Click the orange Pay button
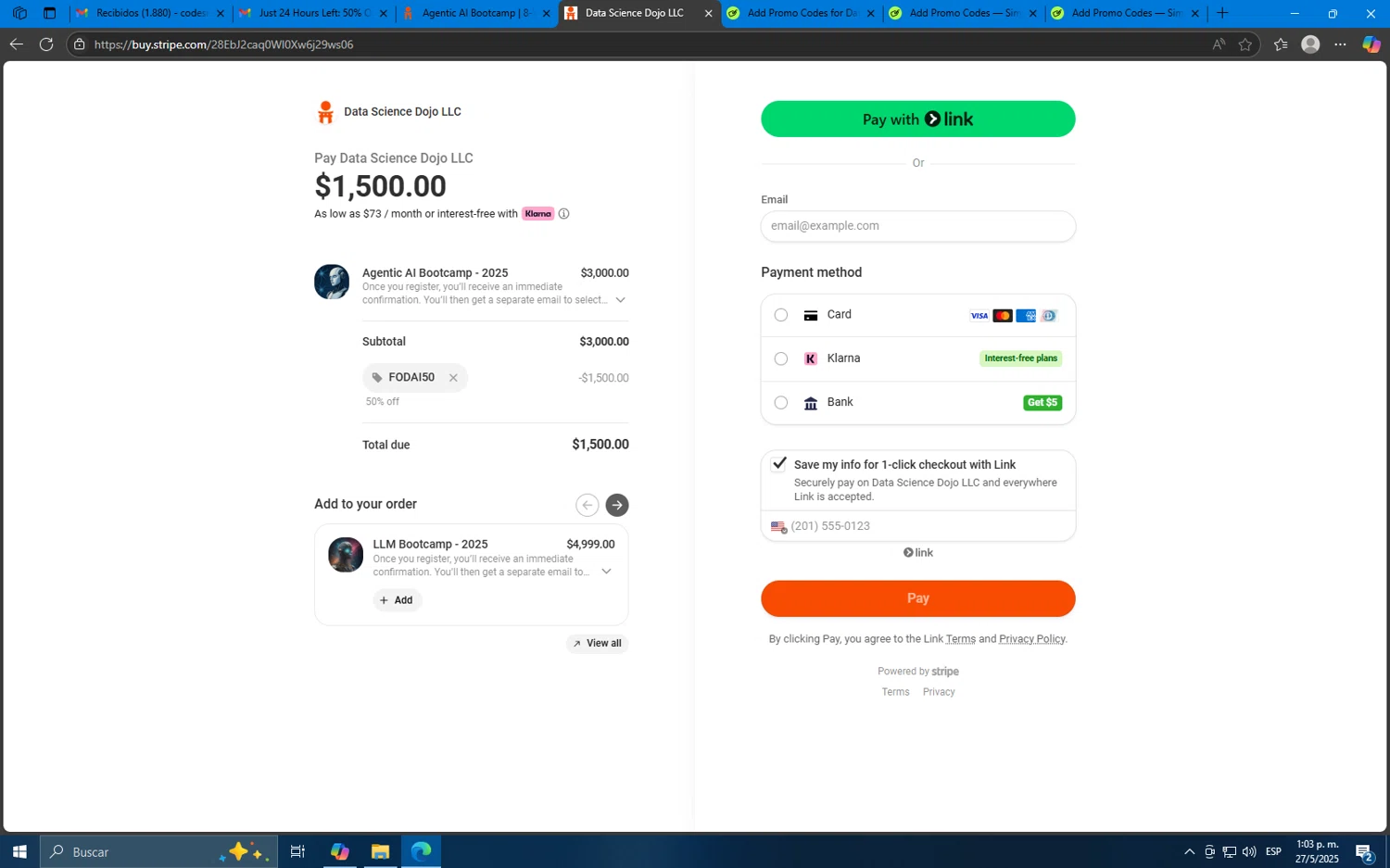This screenshot has height=868, width=1390. tap(918, 598)
